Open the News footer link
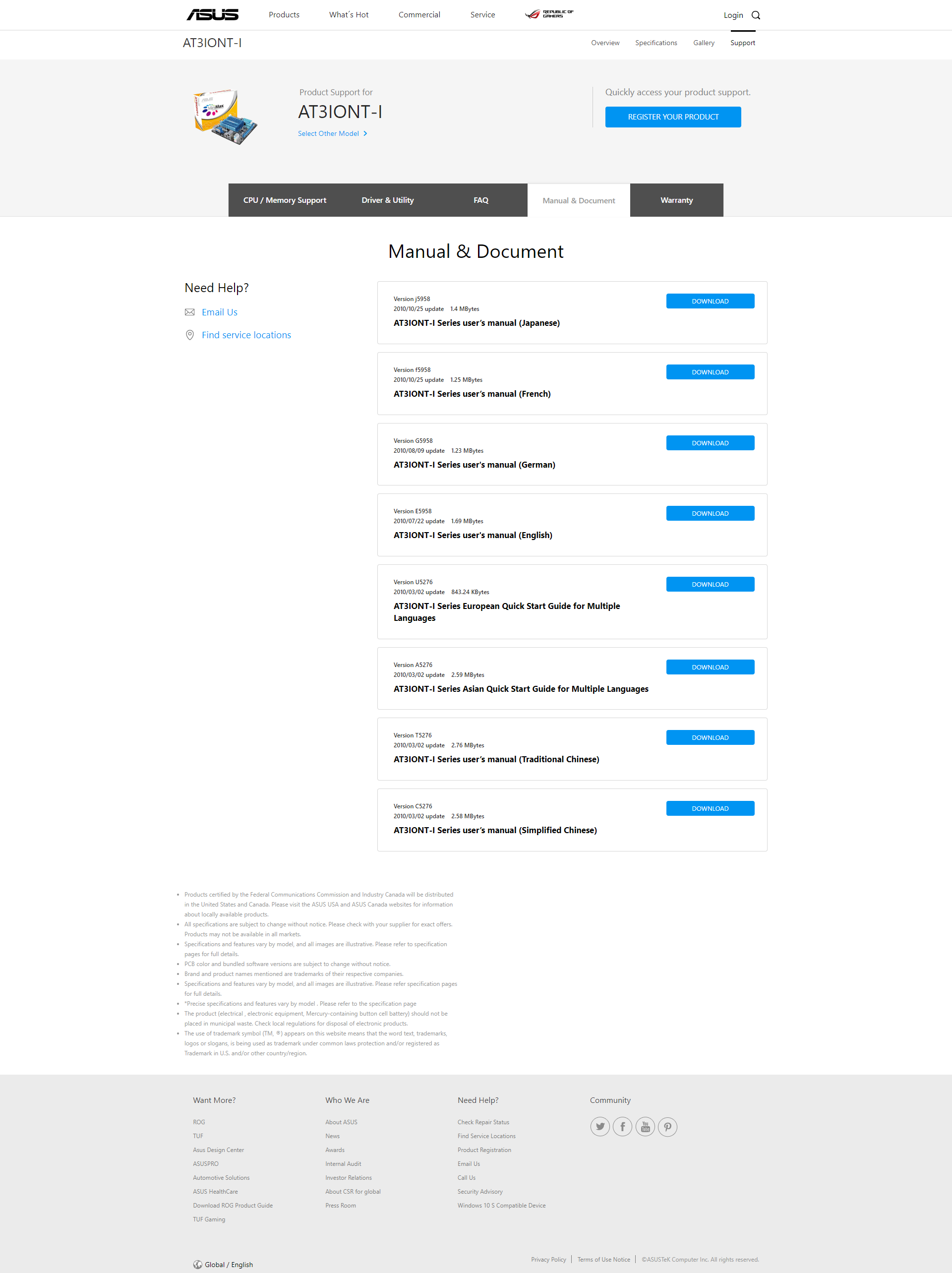This screenshot has height=1273, width=952. click(332, 1136)
